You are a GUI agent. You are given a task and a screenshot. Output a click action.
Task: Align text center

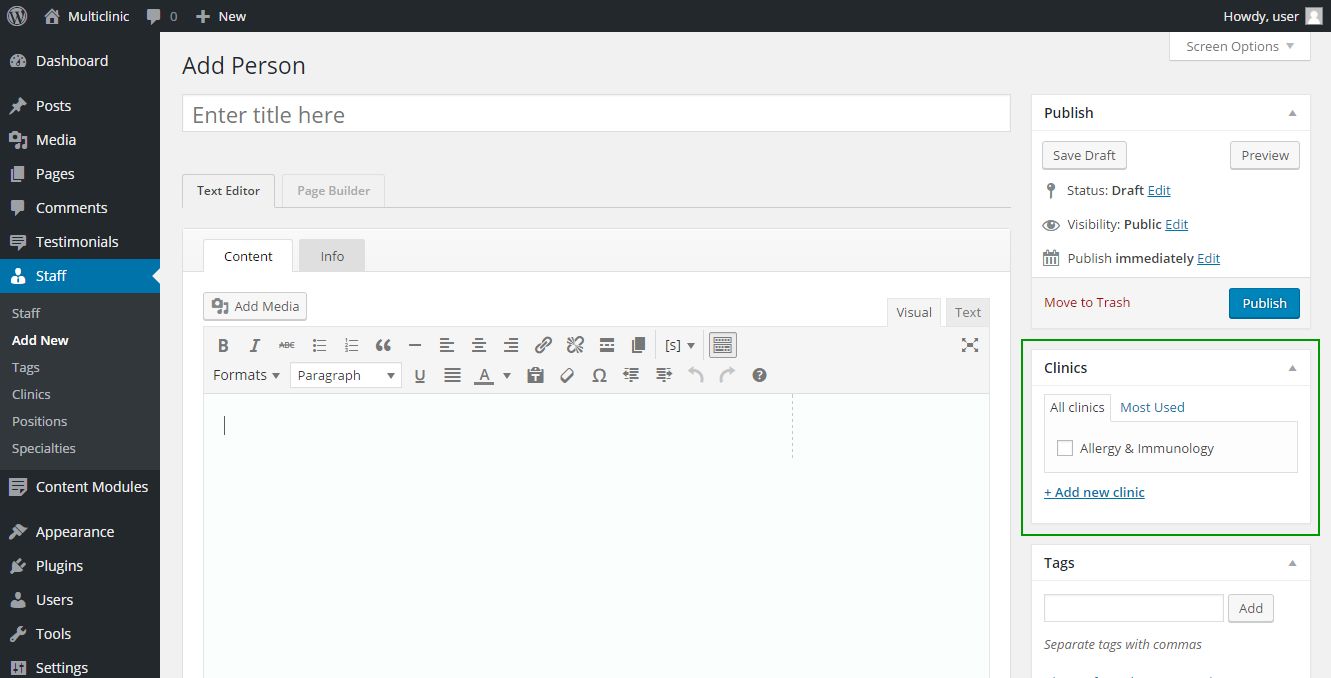(x=479, y=345)
